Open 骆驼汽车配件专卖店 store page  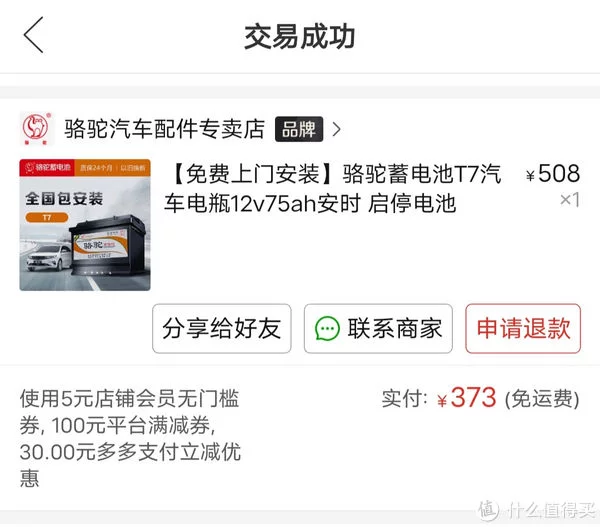click(x=164, y=129)
